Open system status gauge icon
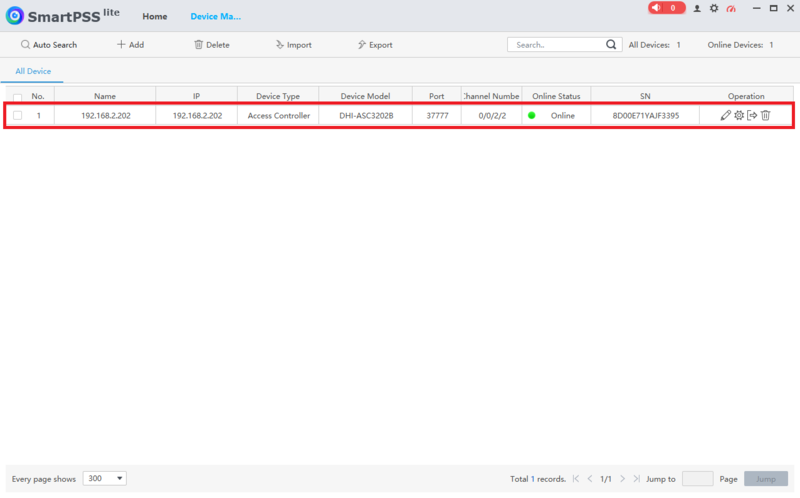Viewport: 800px width, 498px height. pyautogui.click(x=731, y=8)
